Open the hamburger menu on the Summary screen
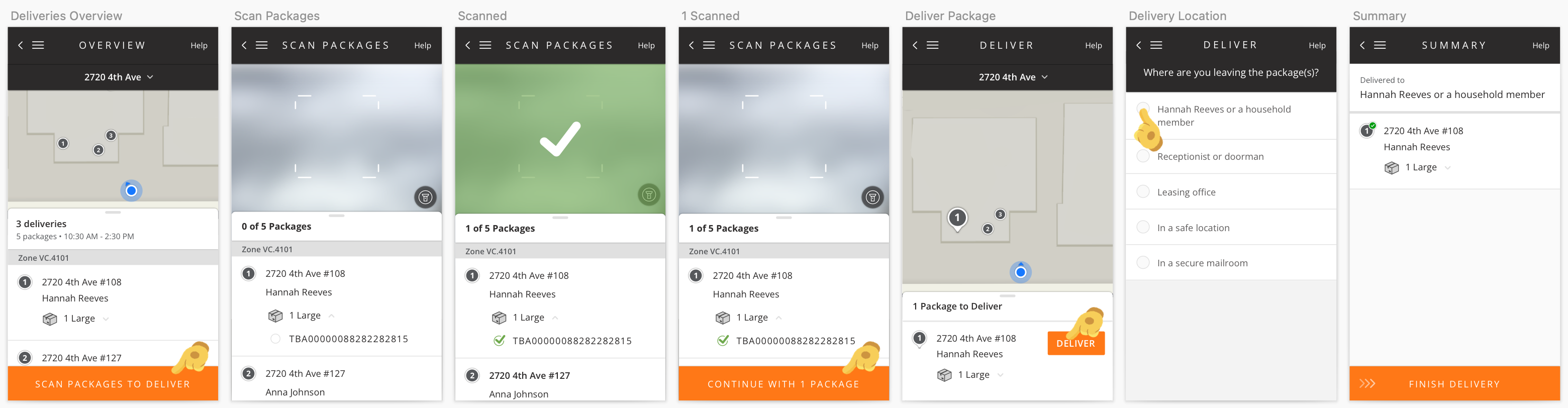The image size is (1568, 408). click(1380, 45)
